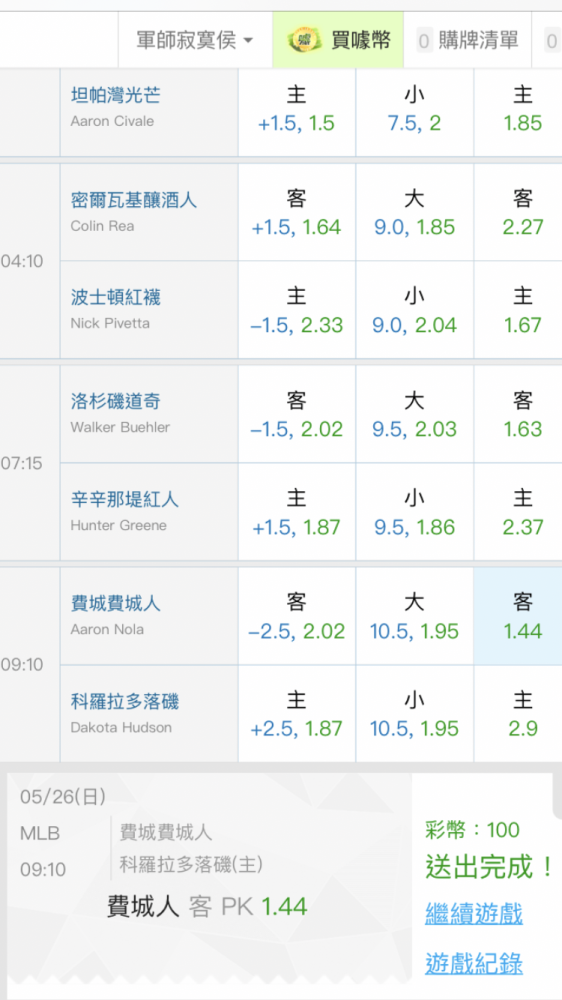Click 繼續遊戲 link

click(474, 913)
